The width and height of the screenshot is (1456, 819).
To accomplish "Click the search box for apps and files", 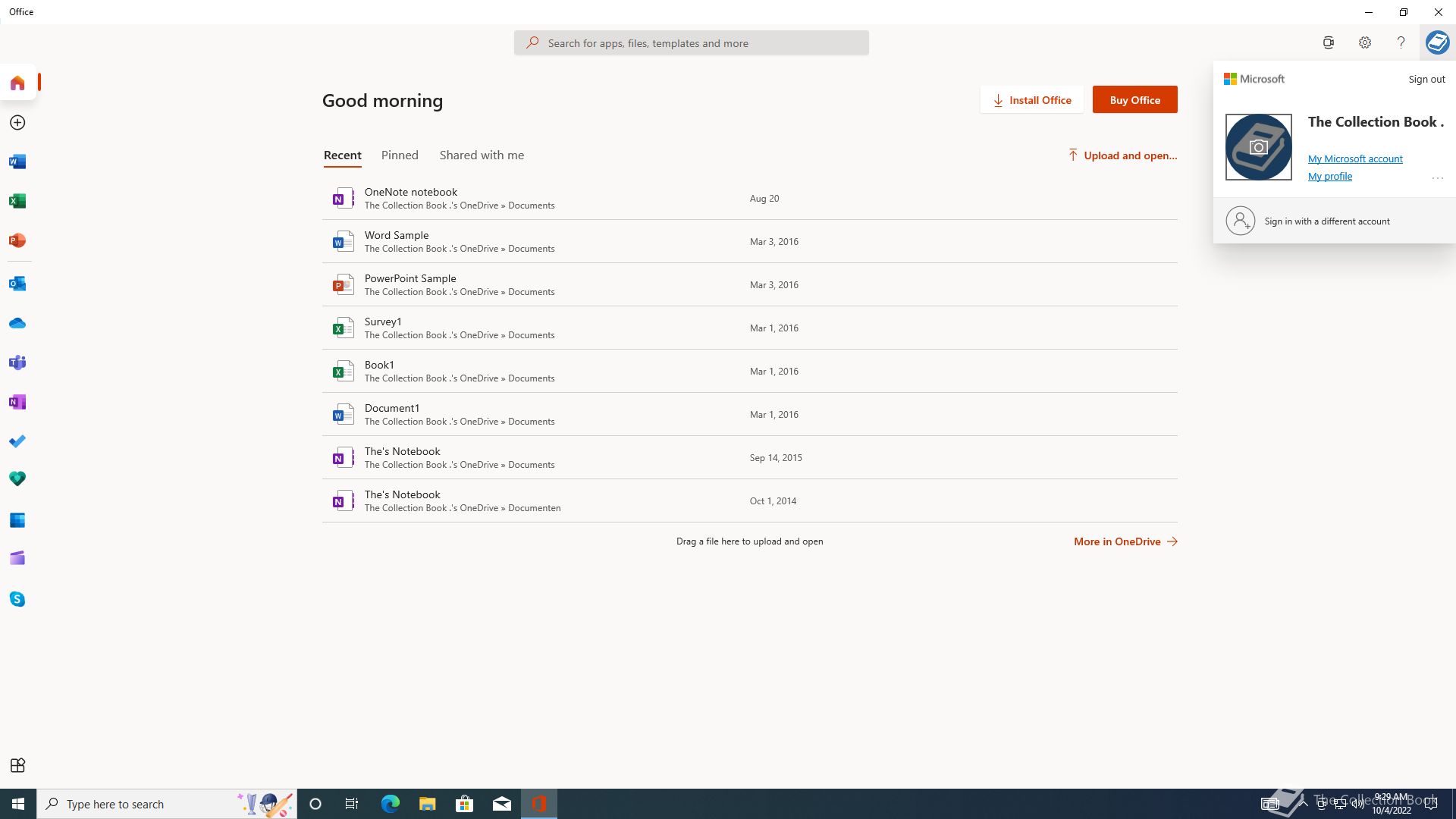I will click(x=692, y=43).
